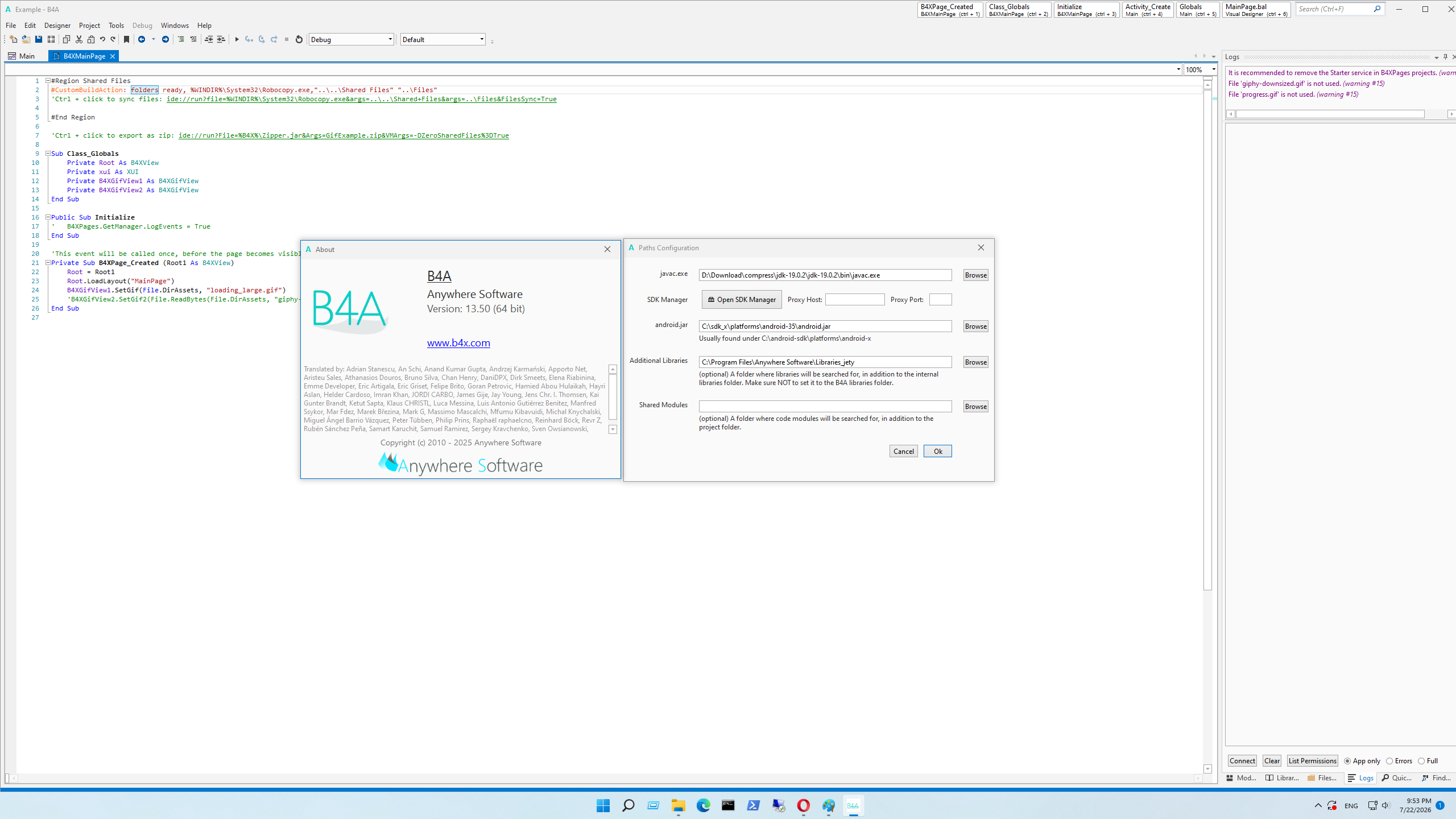The image size is (1456, 819).
Task: Open the Project menu
Action: pos(89,25)
